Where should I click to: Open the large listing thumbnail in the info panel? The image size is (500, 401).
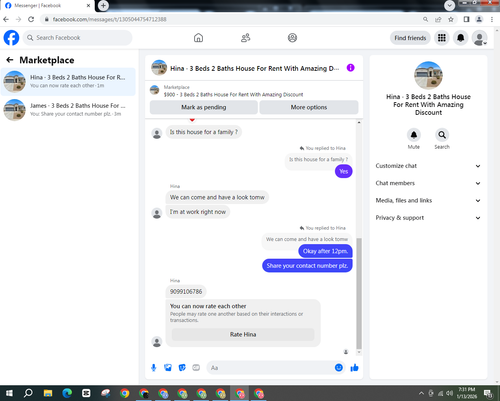pyautogui.click(x=428, y=75)
